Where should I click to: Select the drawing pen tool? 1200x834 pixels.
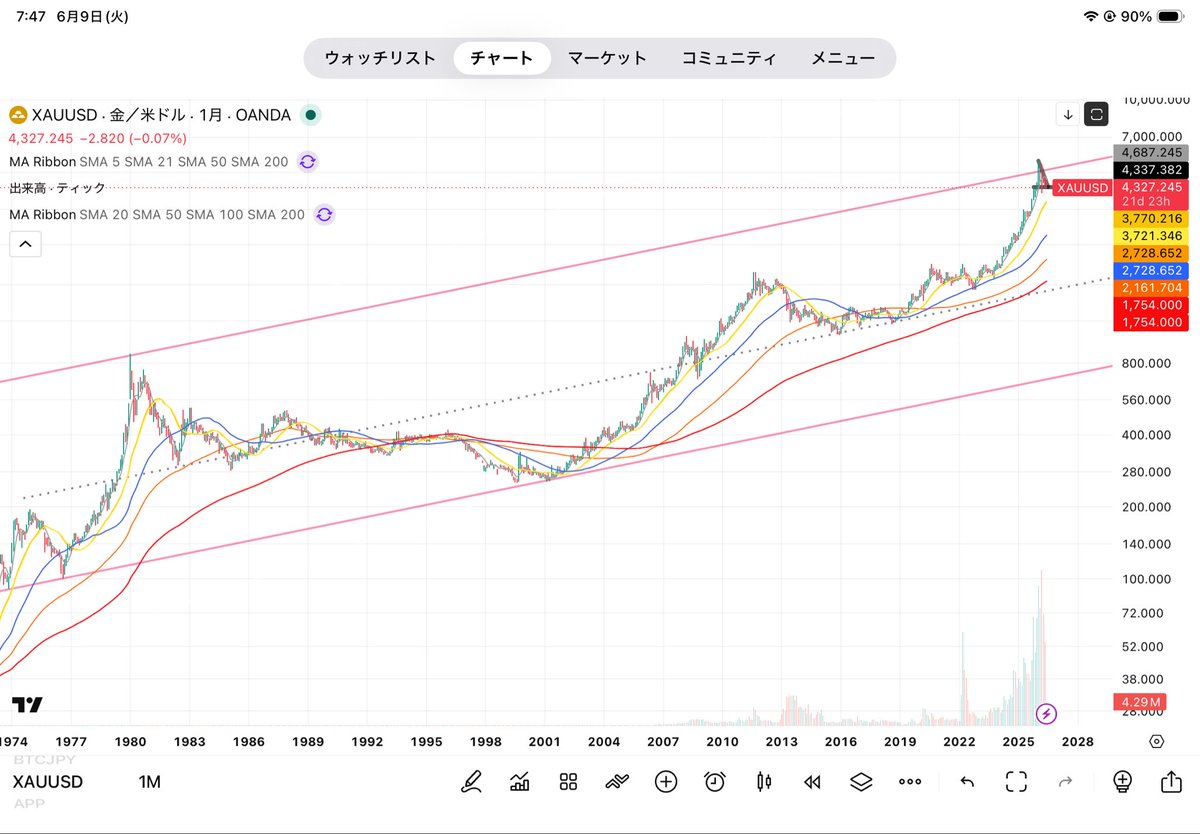click(x=471, y=782)
